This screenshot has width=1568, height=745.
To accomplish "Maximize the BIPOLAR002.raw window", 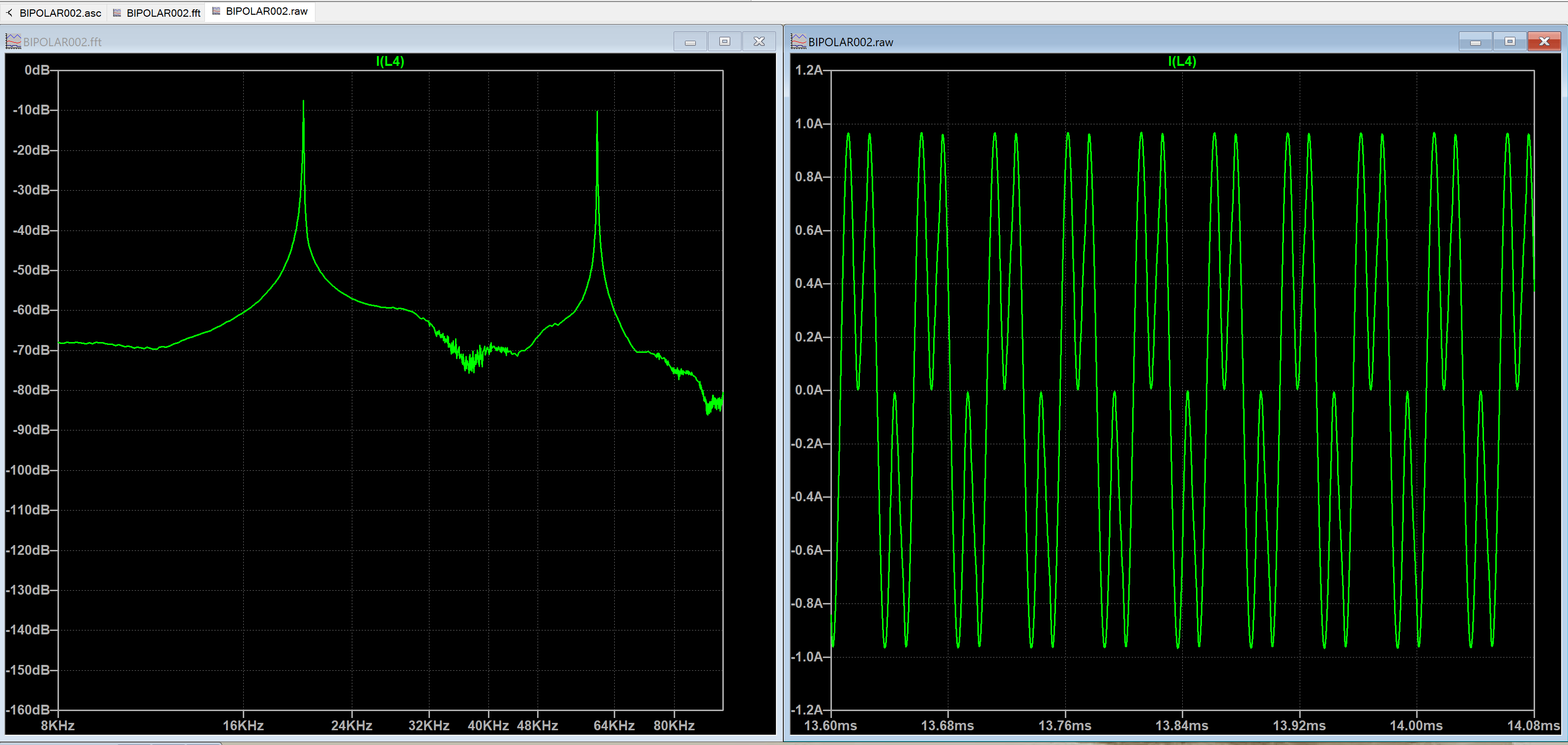I will coord(1510,41).
